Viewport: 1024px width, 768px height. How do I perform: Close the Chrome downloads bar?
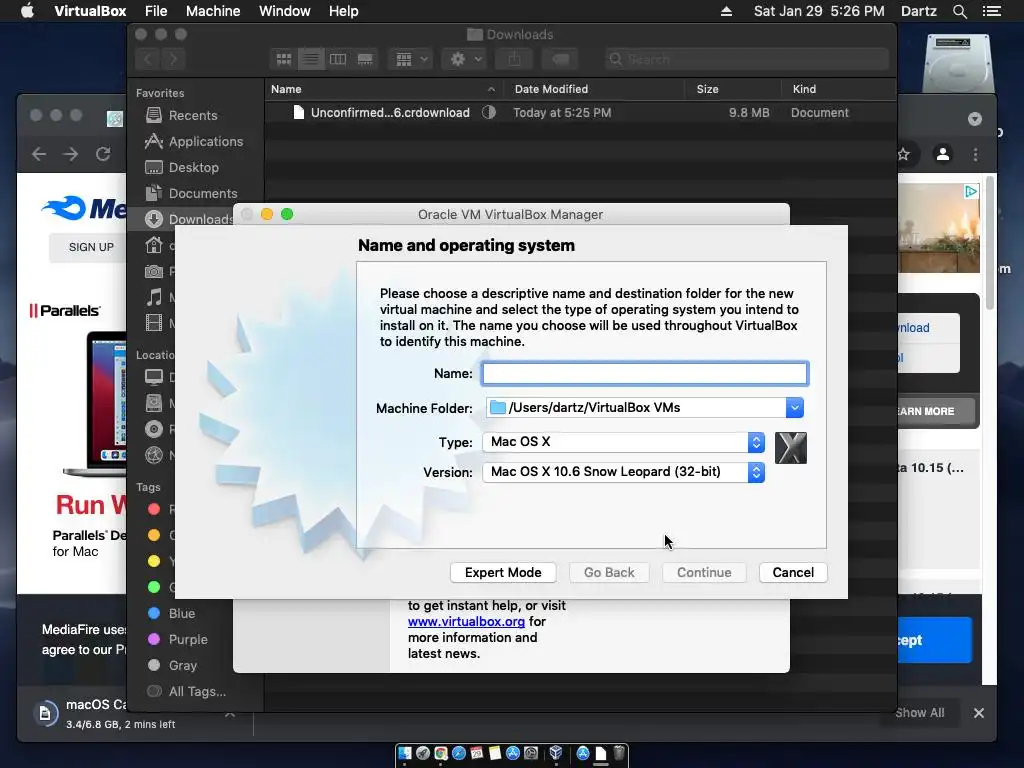click(x=978, y=713)
